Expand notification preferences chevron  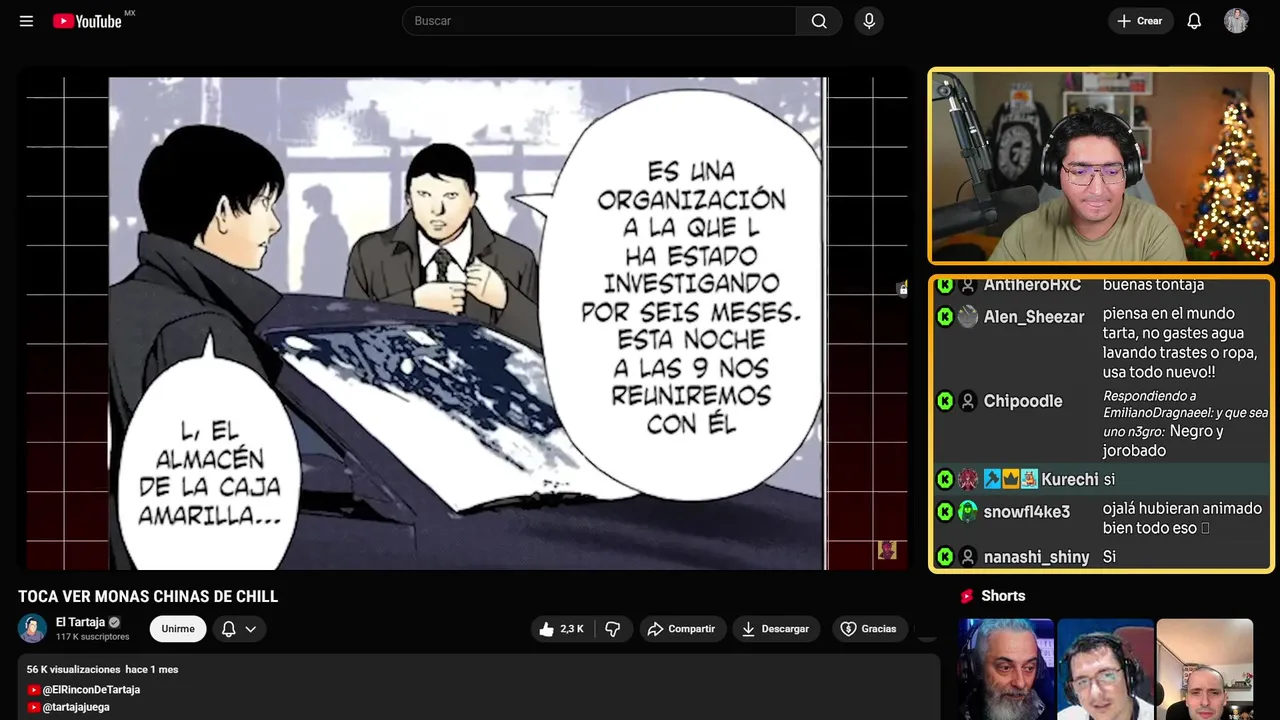[251, 629]
